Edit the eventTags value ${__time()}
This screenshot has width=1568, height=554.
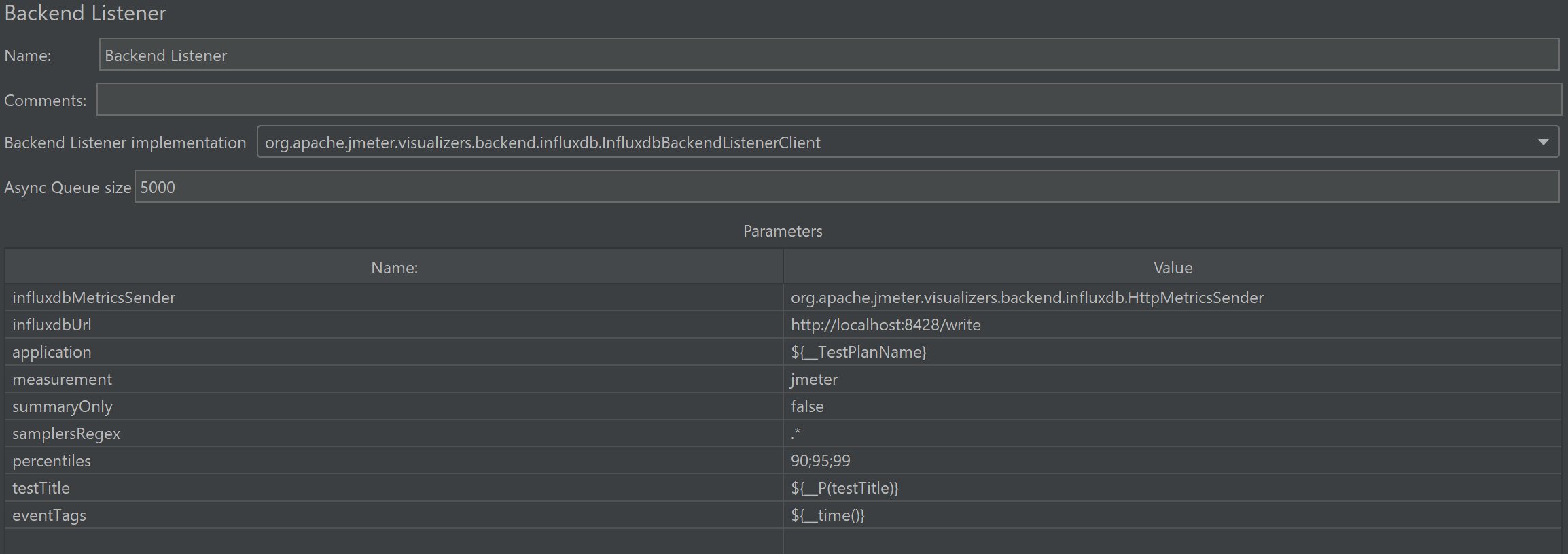tap(827, 515)
